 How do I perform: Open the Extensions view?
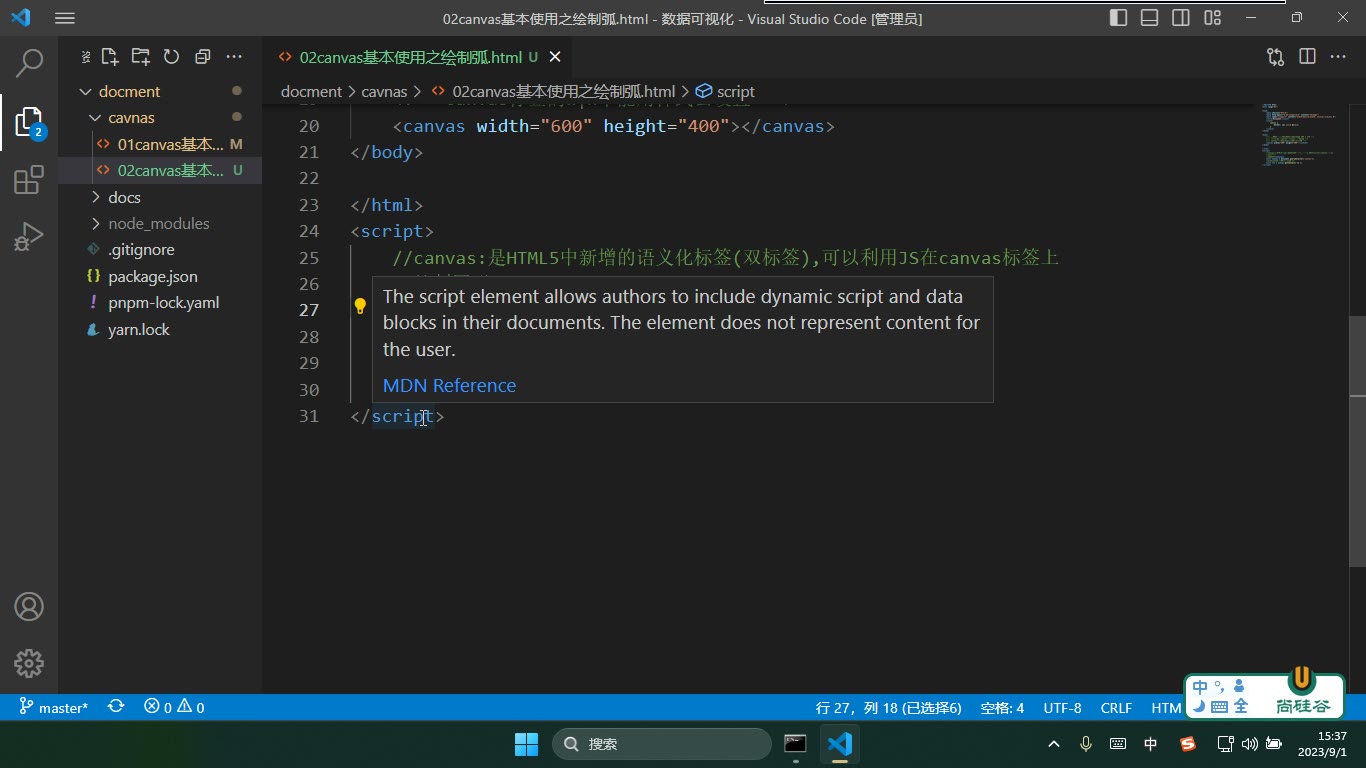[x=29, y=180]
